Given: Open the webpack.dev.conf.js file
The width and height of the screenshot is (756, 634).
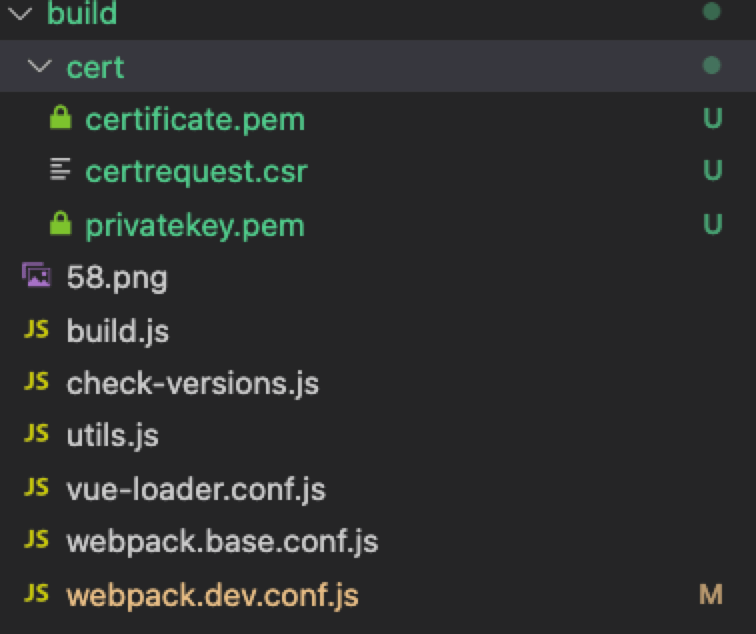Looking at the screenshot, I should [213, 596].
